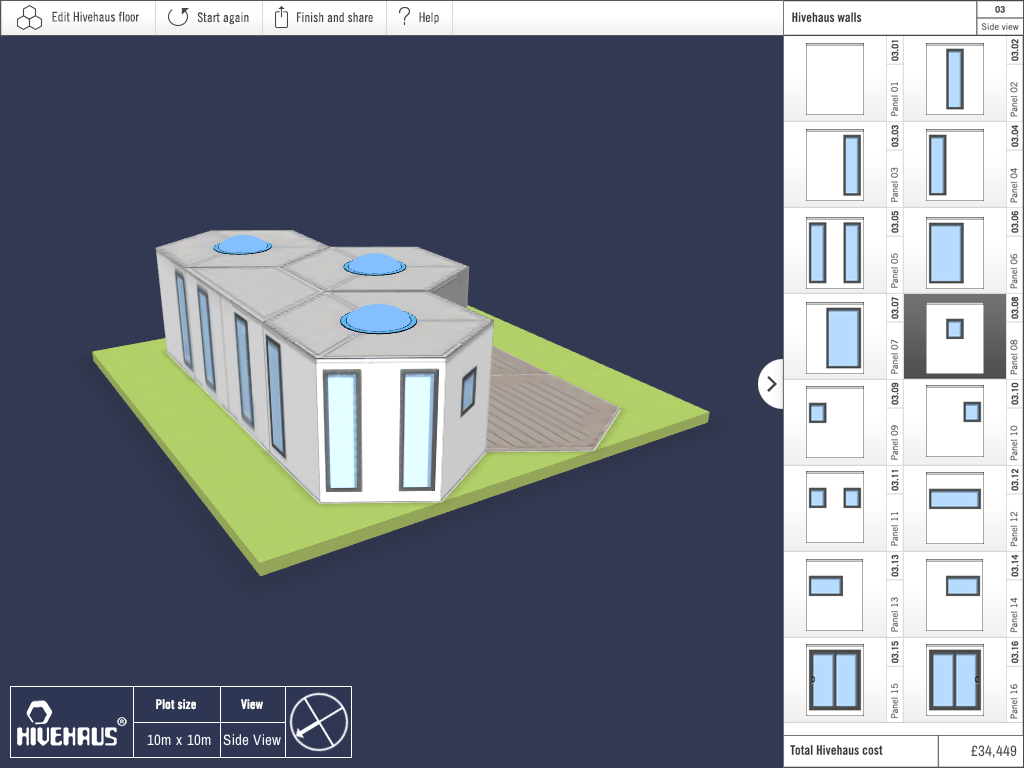Click the compass rotate view icon

click(x=319, y=722)
